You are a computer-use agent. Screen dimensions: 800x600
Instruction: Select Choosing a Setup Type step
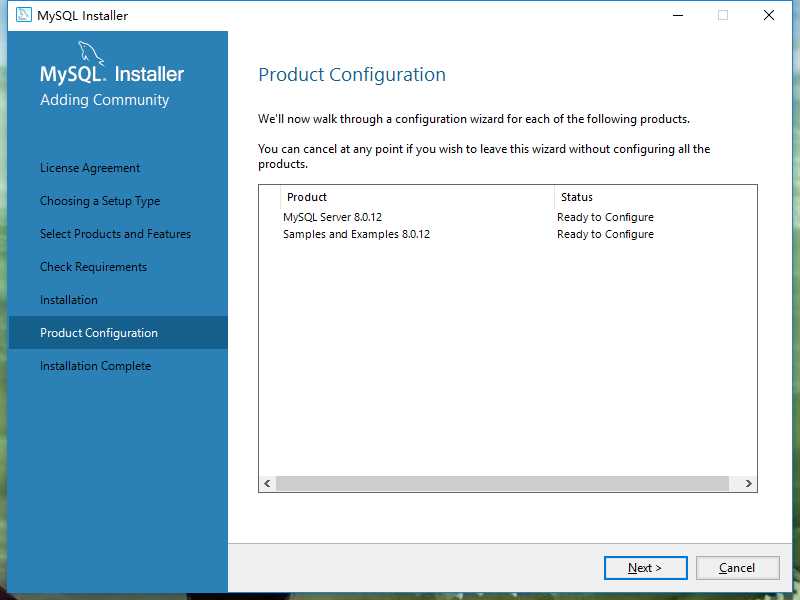100,201
